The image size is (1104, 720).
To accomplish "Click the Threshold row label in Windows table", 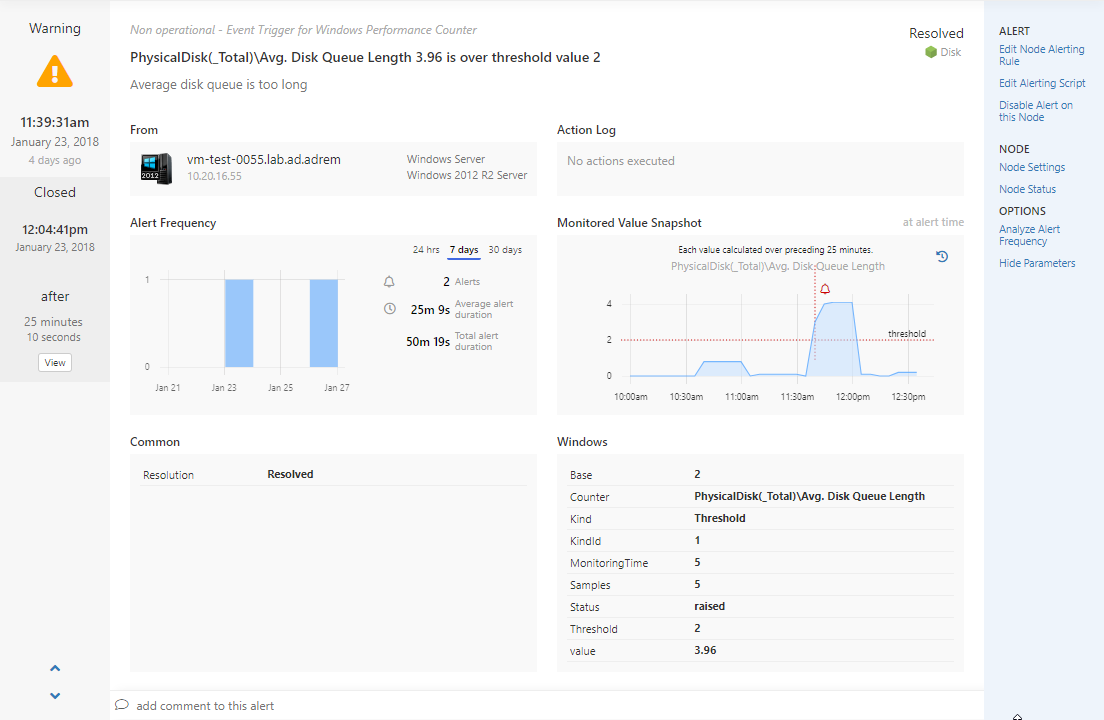I will point(594,629).
